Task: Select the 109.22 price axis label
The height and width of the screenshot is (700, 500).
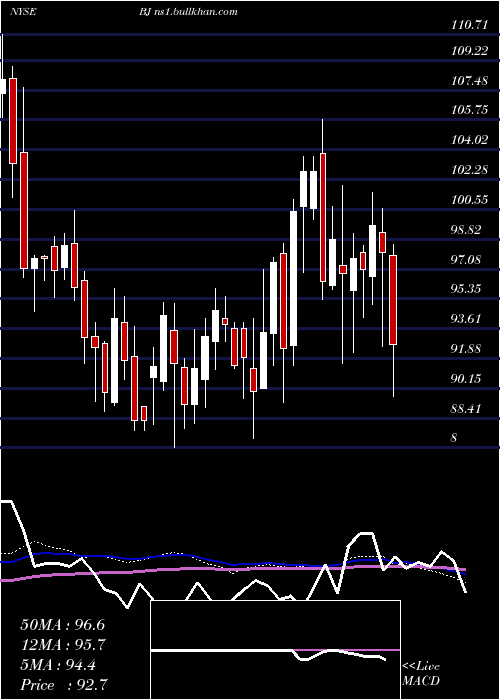Action: pos(469,51)
